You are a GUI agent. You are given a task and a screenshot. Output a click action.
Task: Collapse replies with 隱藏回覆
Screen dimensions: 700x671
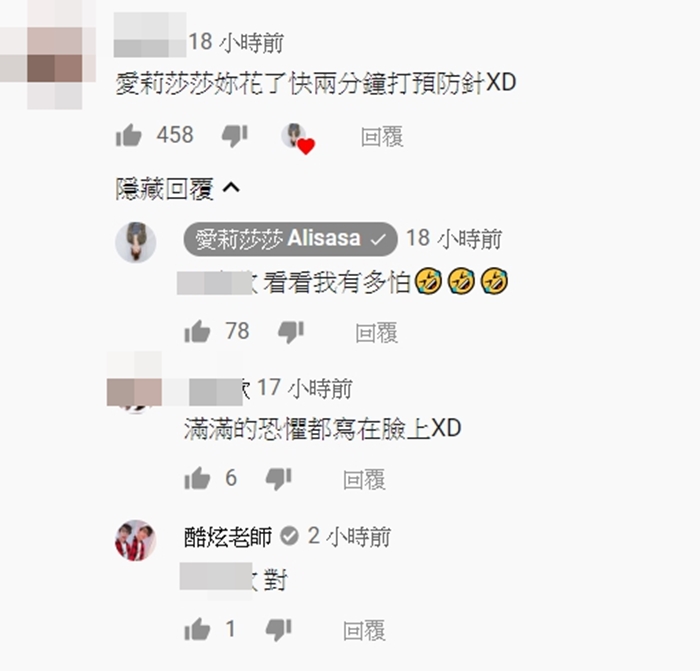click(177, 188)
